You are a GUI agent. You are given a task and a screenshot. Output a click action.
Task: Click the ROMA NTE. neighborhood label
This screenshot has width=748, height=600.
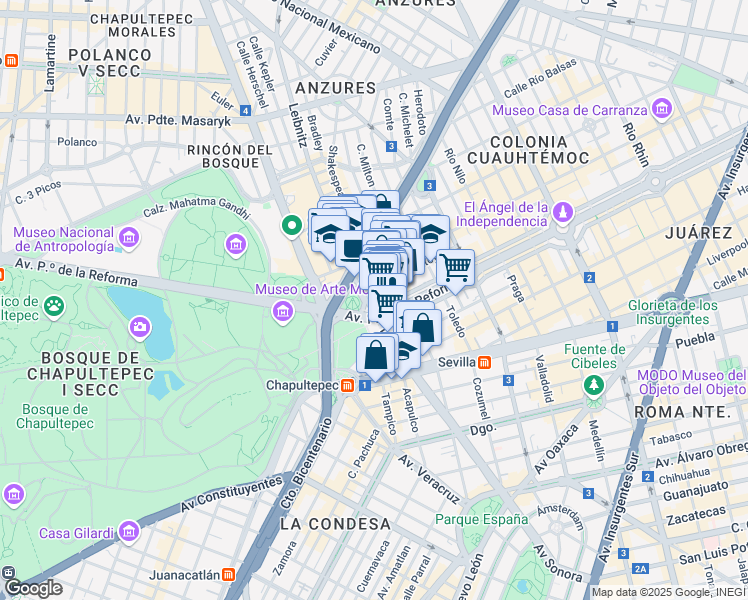tap(683, 412)
